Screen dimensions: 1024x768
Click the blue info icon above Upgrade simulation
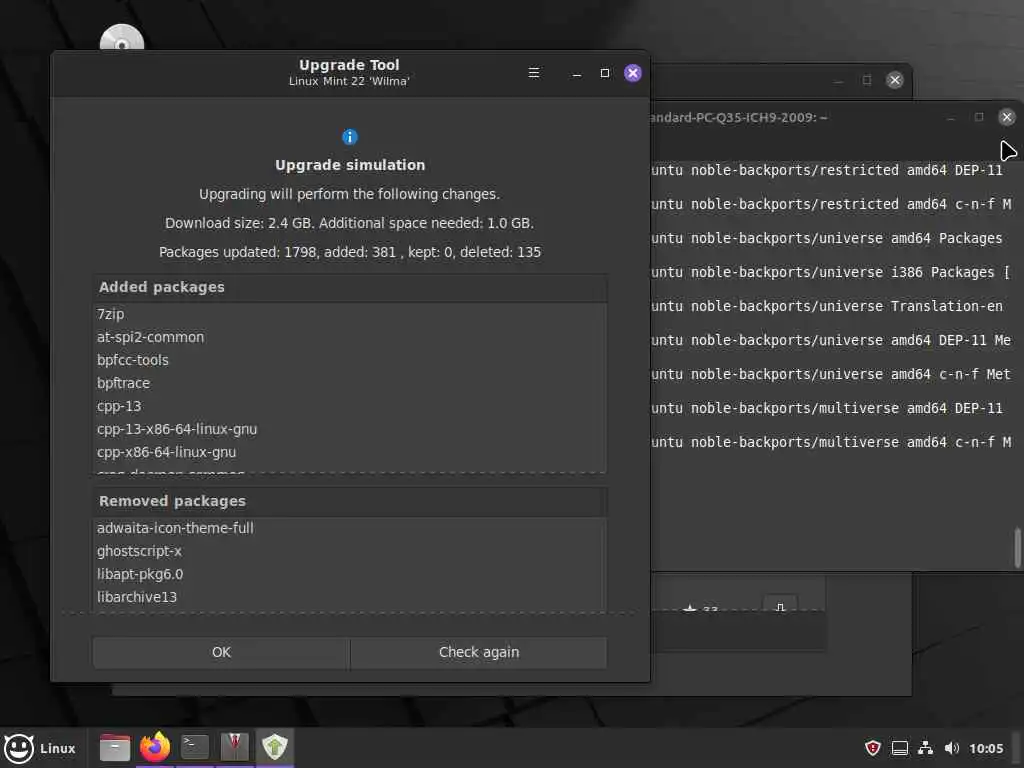350,136
